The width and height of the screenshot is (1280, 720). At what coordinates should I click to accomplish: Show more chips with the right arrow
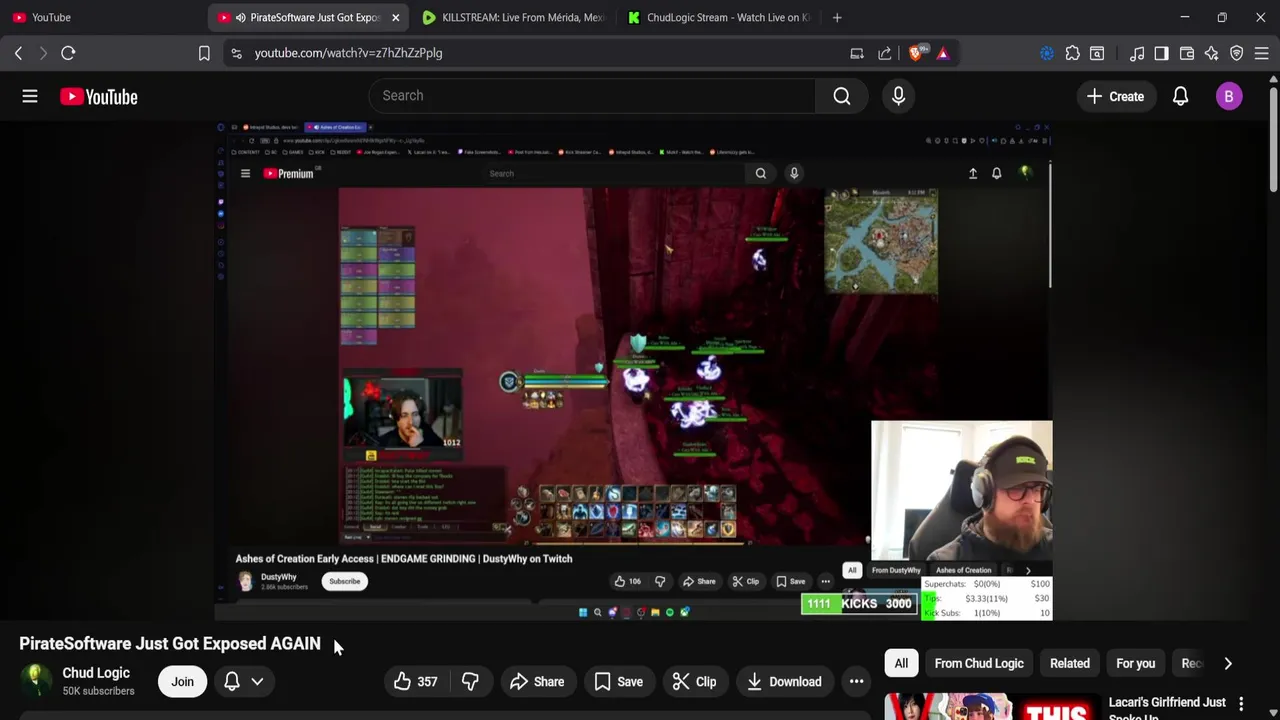[x=1228, y=663]
